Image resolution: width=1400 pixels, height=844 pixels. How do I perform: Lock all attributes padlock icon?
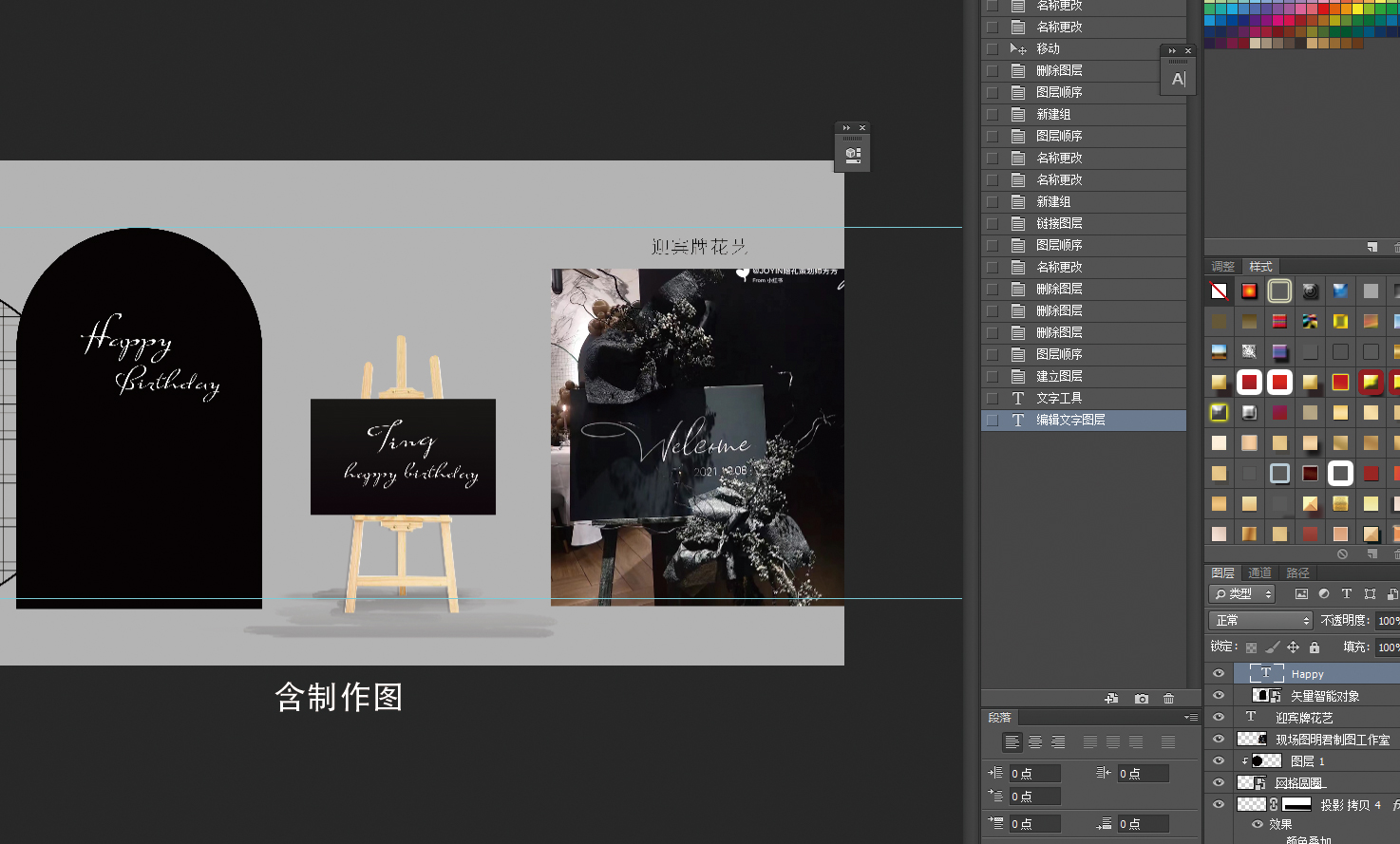[x=1315, y=647]
